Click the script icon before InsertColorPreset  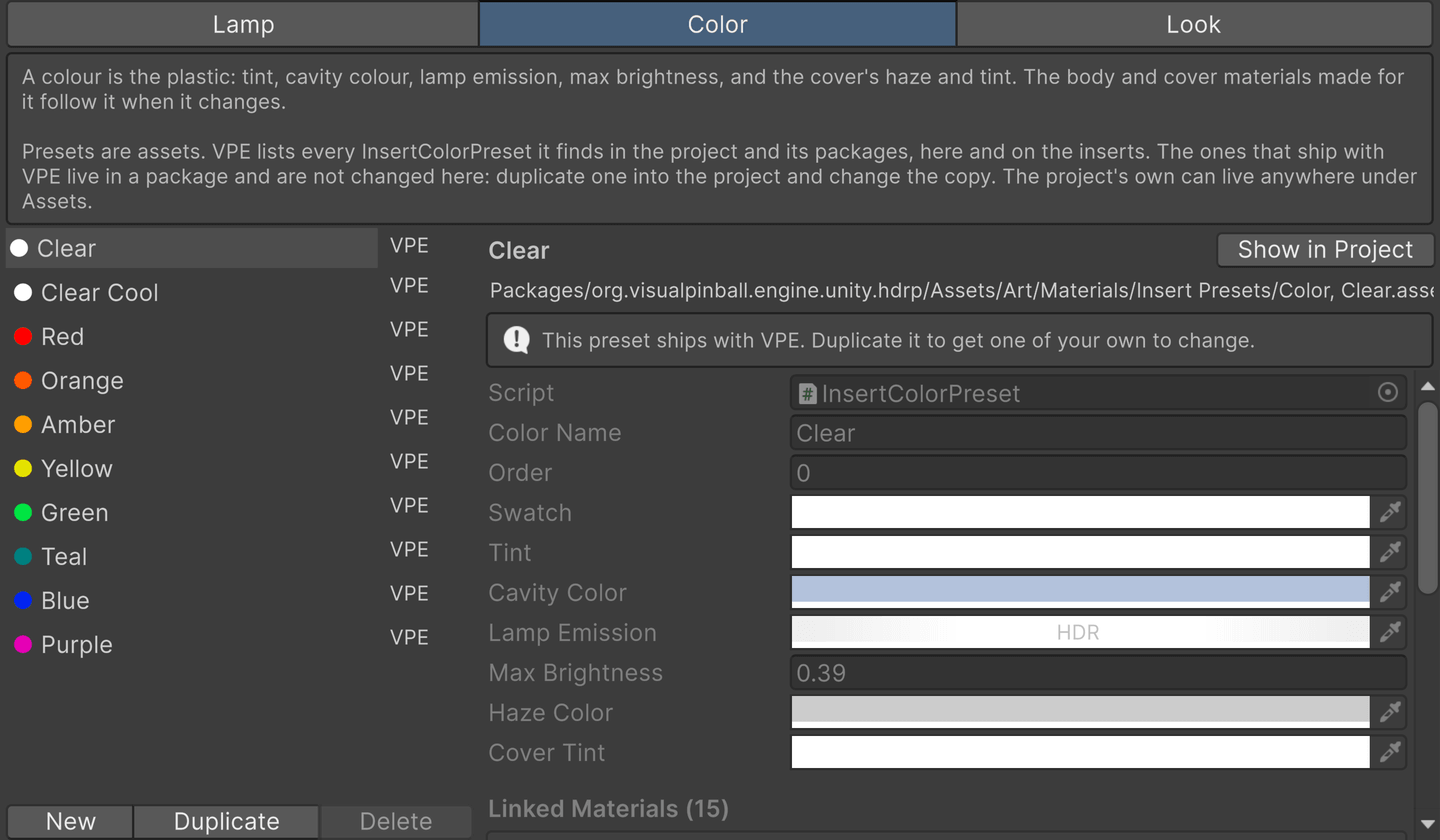coord(807,393)
